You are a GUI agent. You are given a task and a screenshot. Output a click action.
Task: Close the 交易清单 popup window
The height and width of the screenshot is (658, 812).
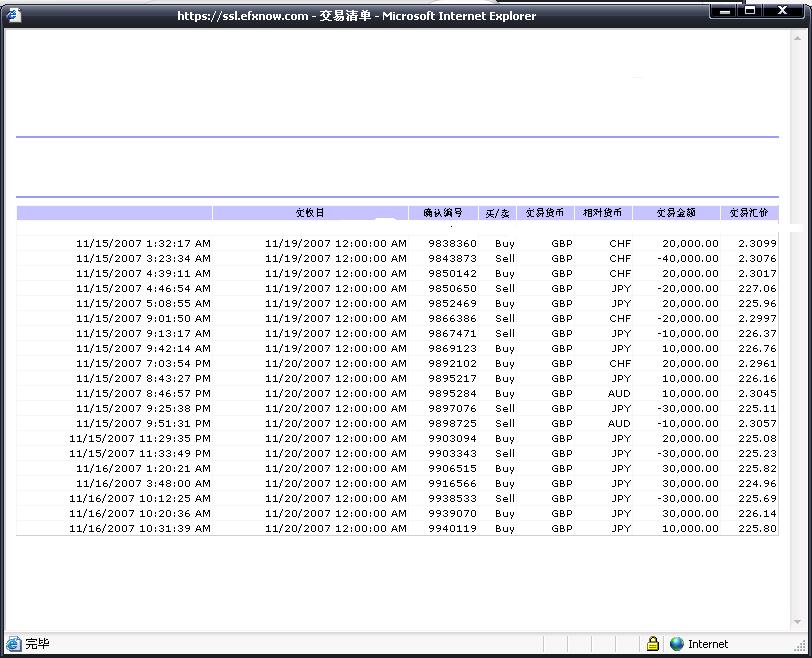click(783, 11)
